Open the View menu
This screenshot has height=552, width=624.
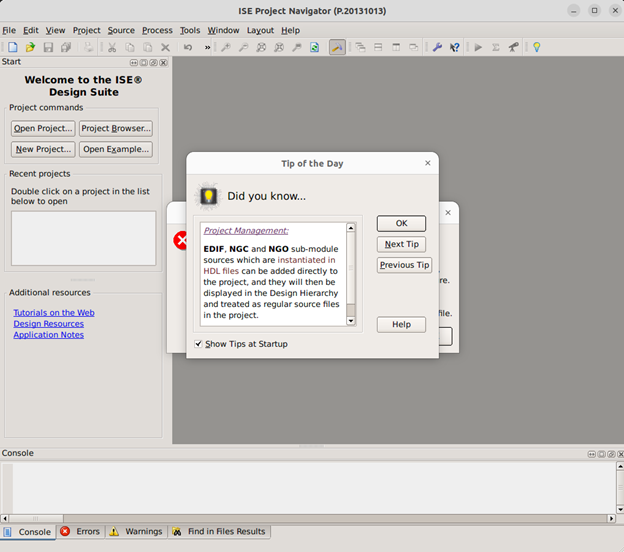click(55, 30)
